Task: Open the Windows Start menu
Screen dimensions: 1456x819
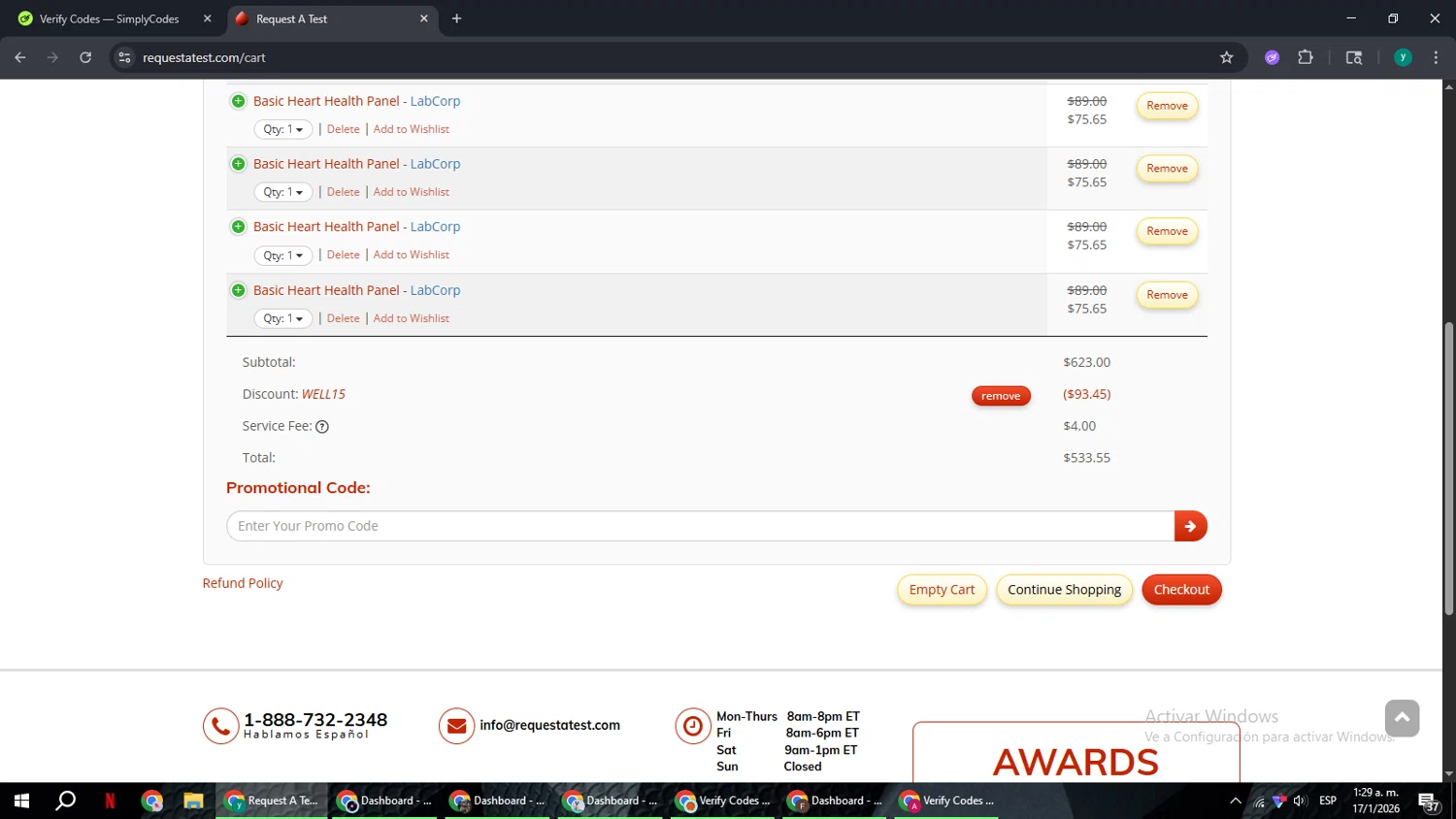Action: (x=21, y=801)
